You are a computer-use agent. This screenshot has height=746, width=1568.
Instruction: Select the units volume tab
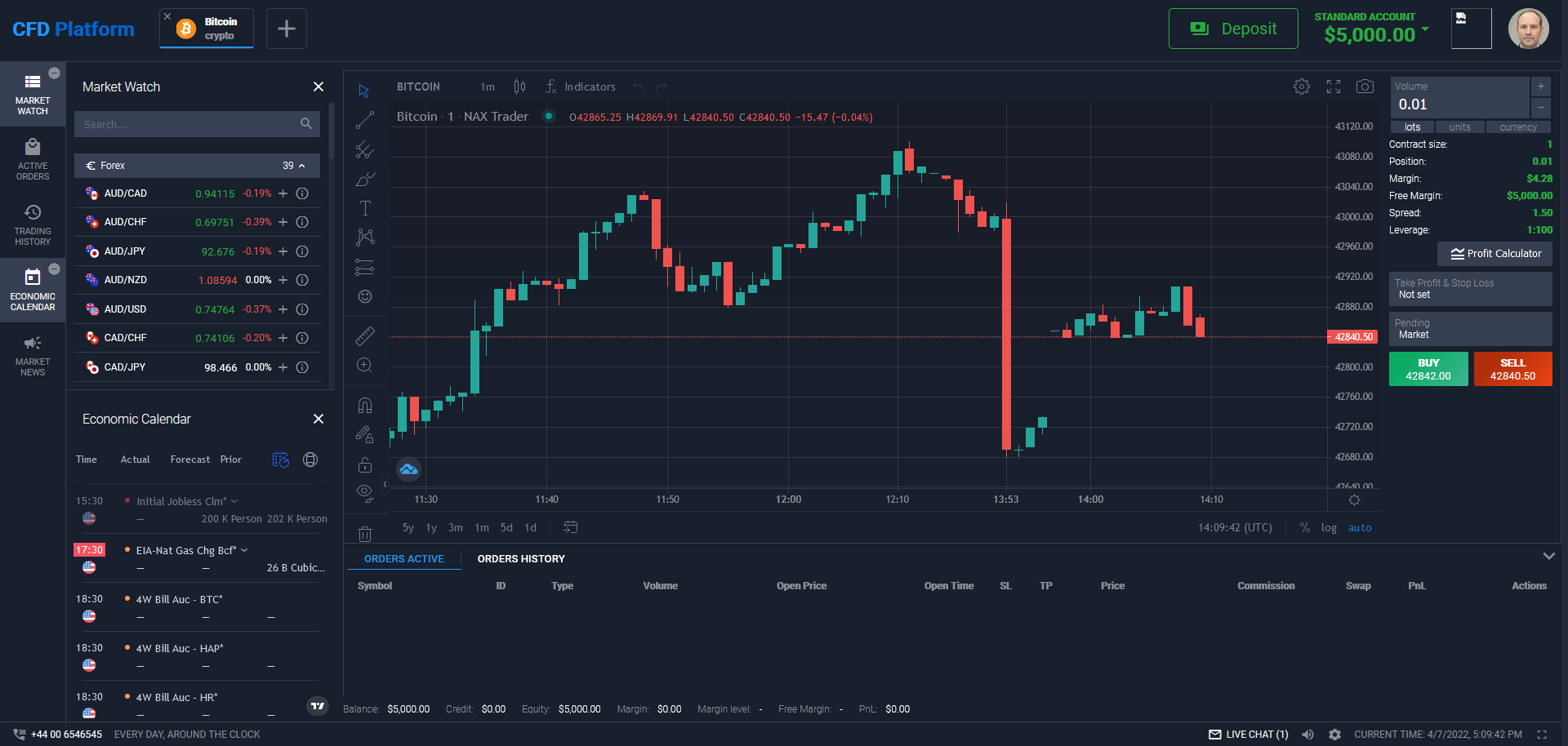click(1459, 127)
